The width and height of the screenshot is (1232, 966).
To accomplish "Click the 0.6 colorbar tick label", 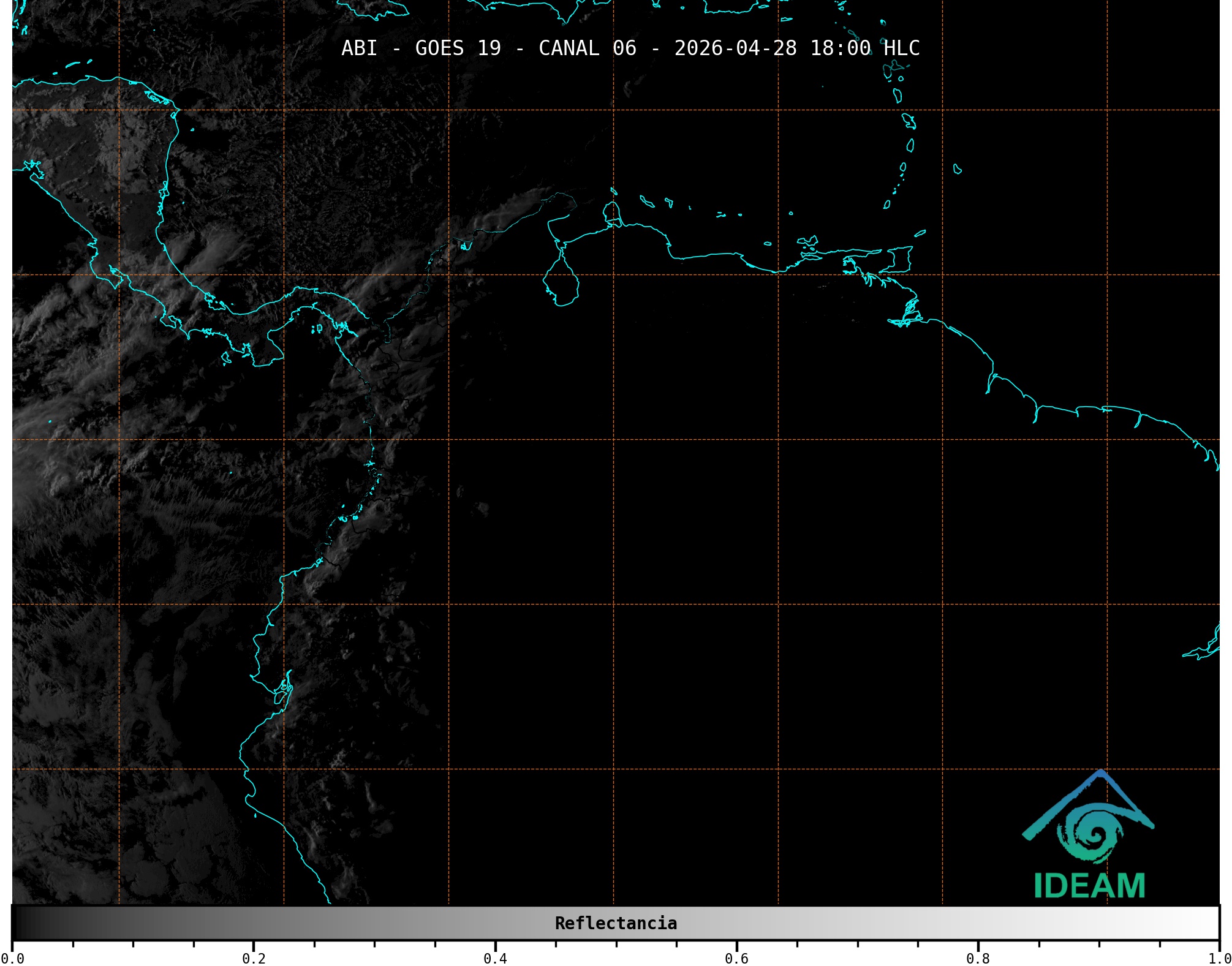I will pyautogui.click(x=736, y=959).
